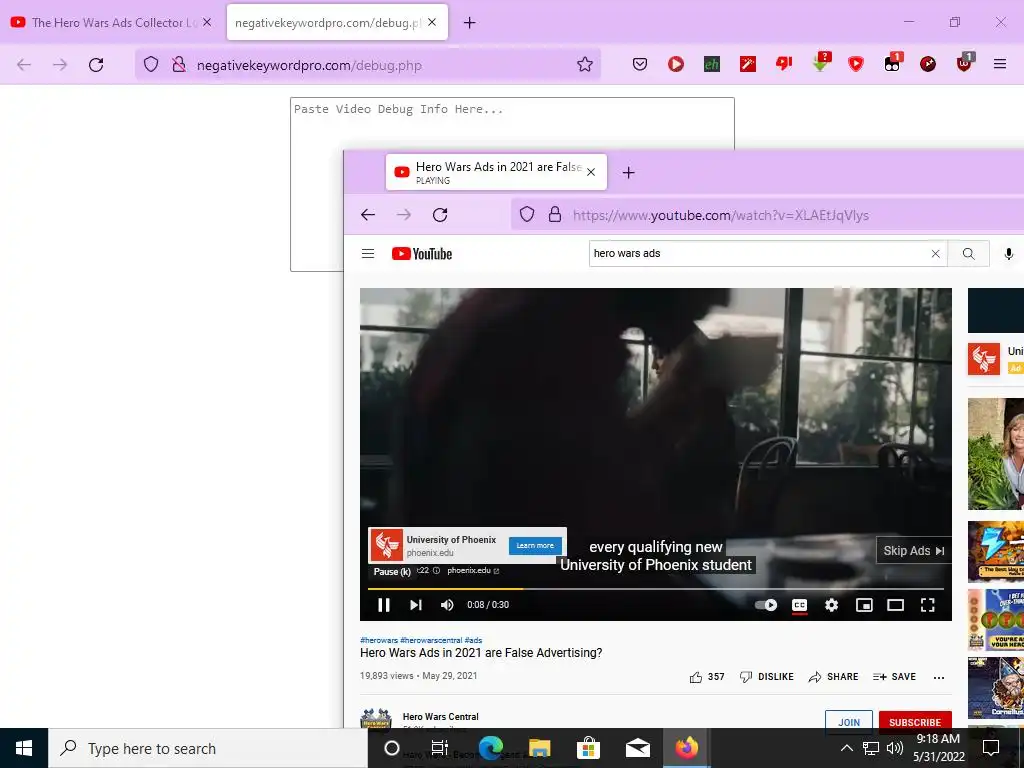Show site security lock info for youtube.com
The width and height of the screenshot is (1024, 768).
coord(554,214)
